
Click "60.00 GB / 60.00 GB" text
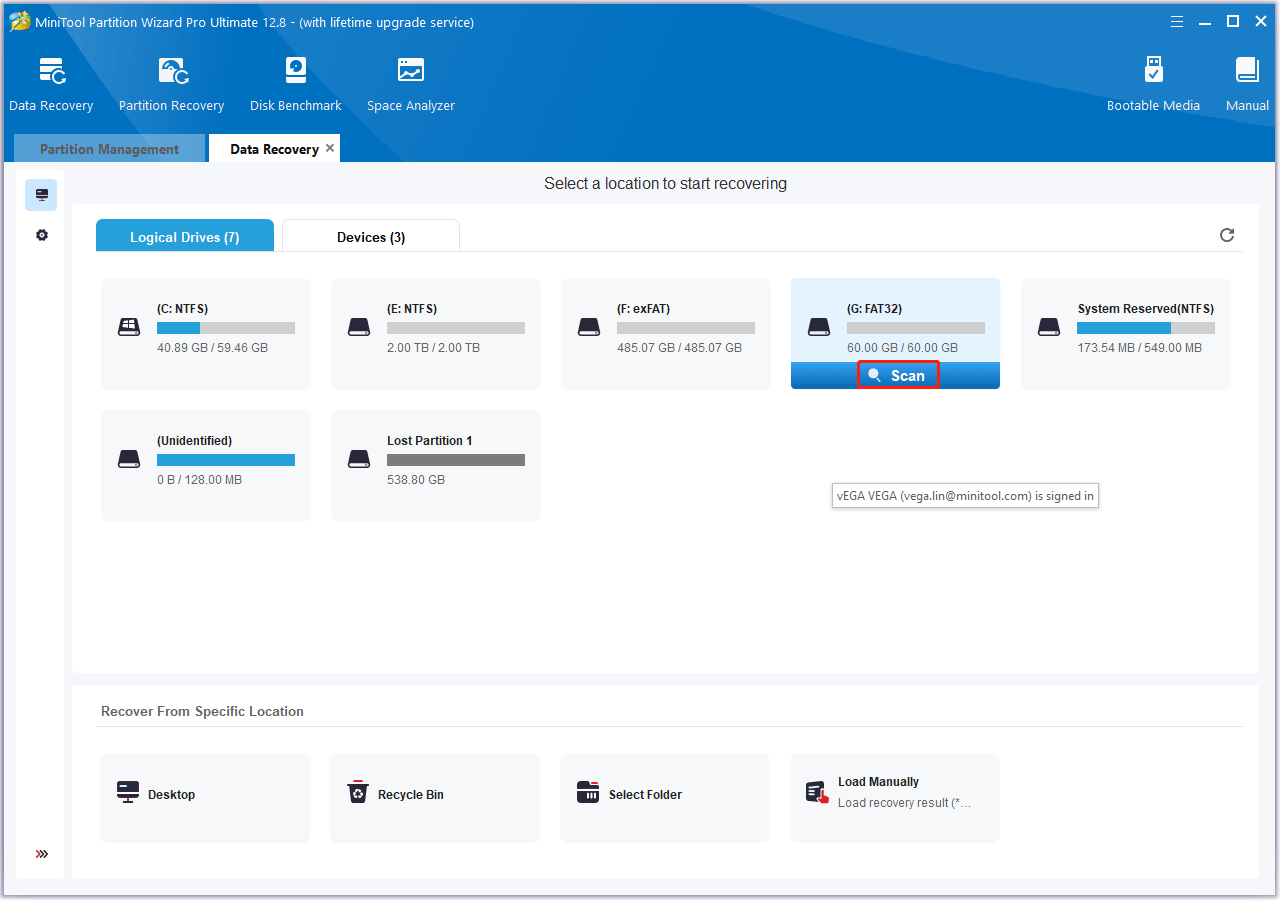coord(902,348)
